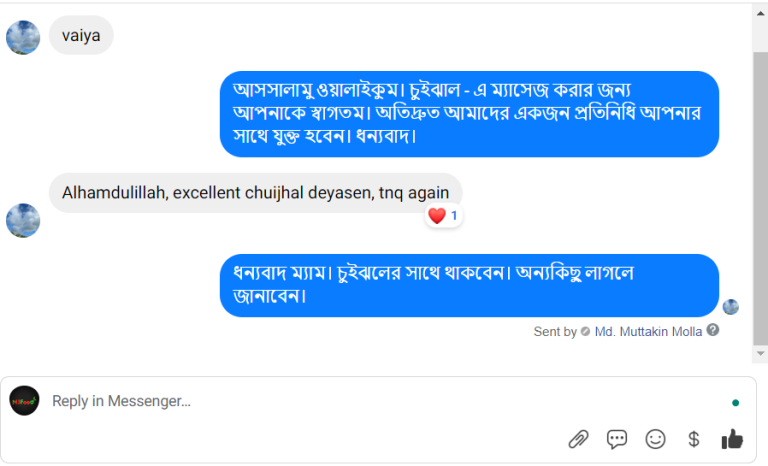Focus the Reply in Messenger text field
768x466 pixels.
pos(380,401)
